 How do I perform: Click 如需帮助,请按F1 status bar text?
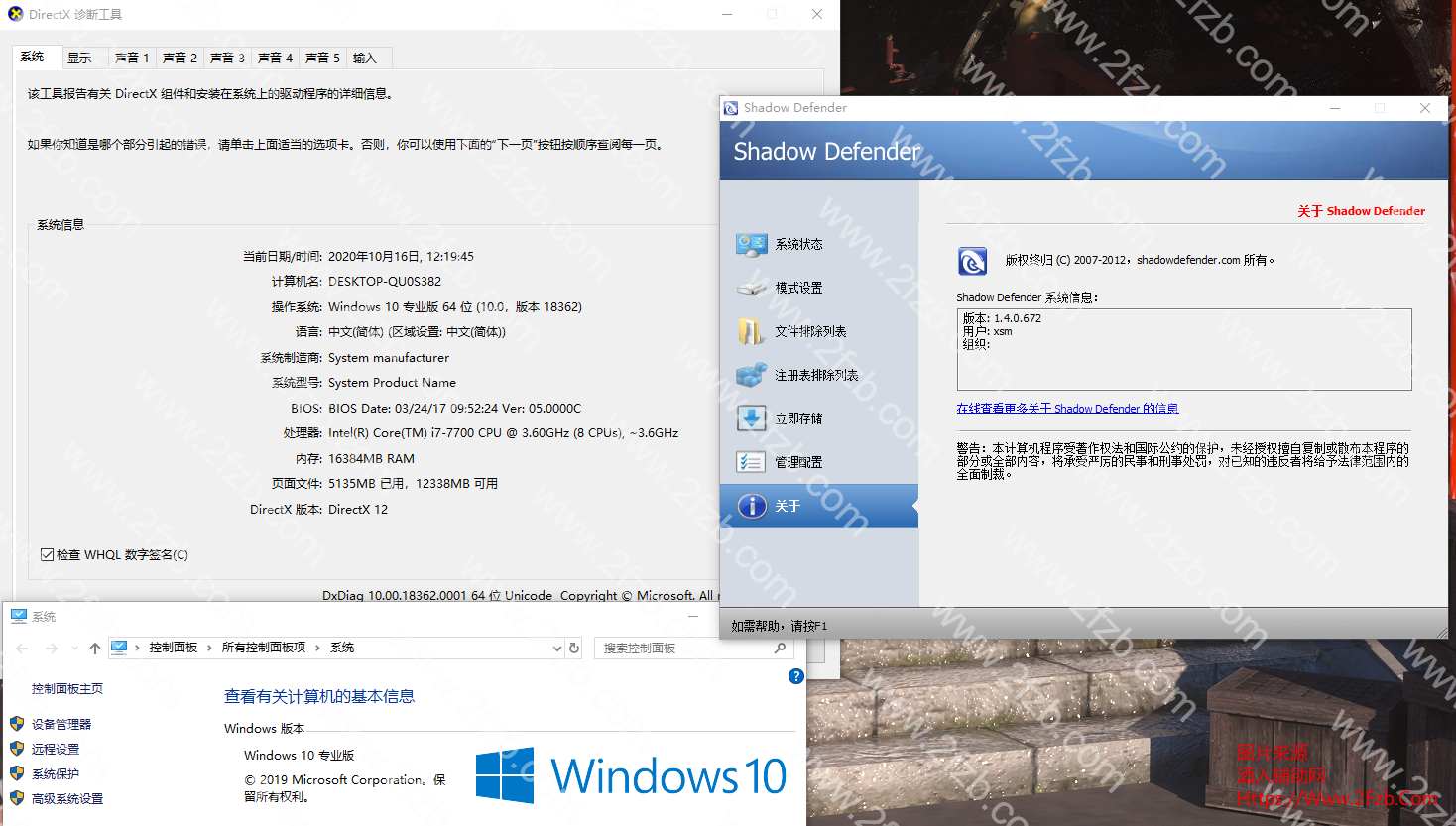pyautogui.click(x=779, y=626)
